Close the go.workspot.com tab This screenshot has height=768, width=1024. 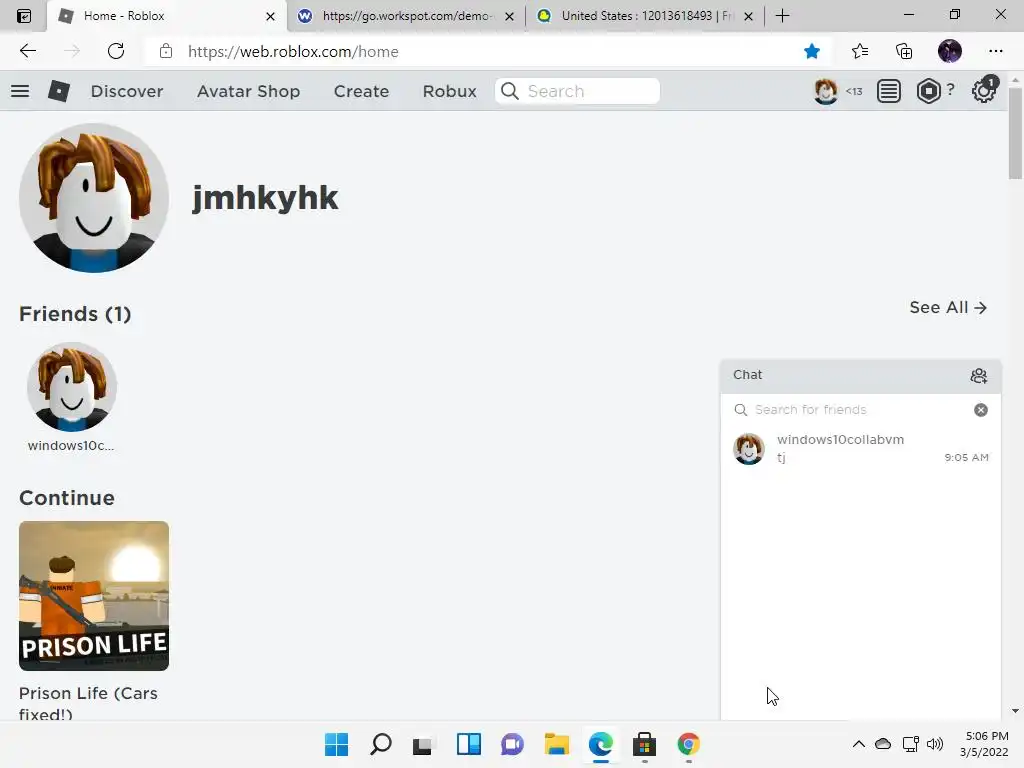pyautogui.click(x=509, y=16)
